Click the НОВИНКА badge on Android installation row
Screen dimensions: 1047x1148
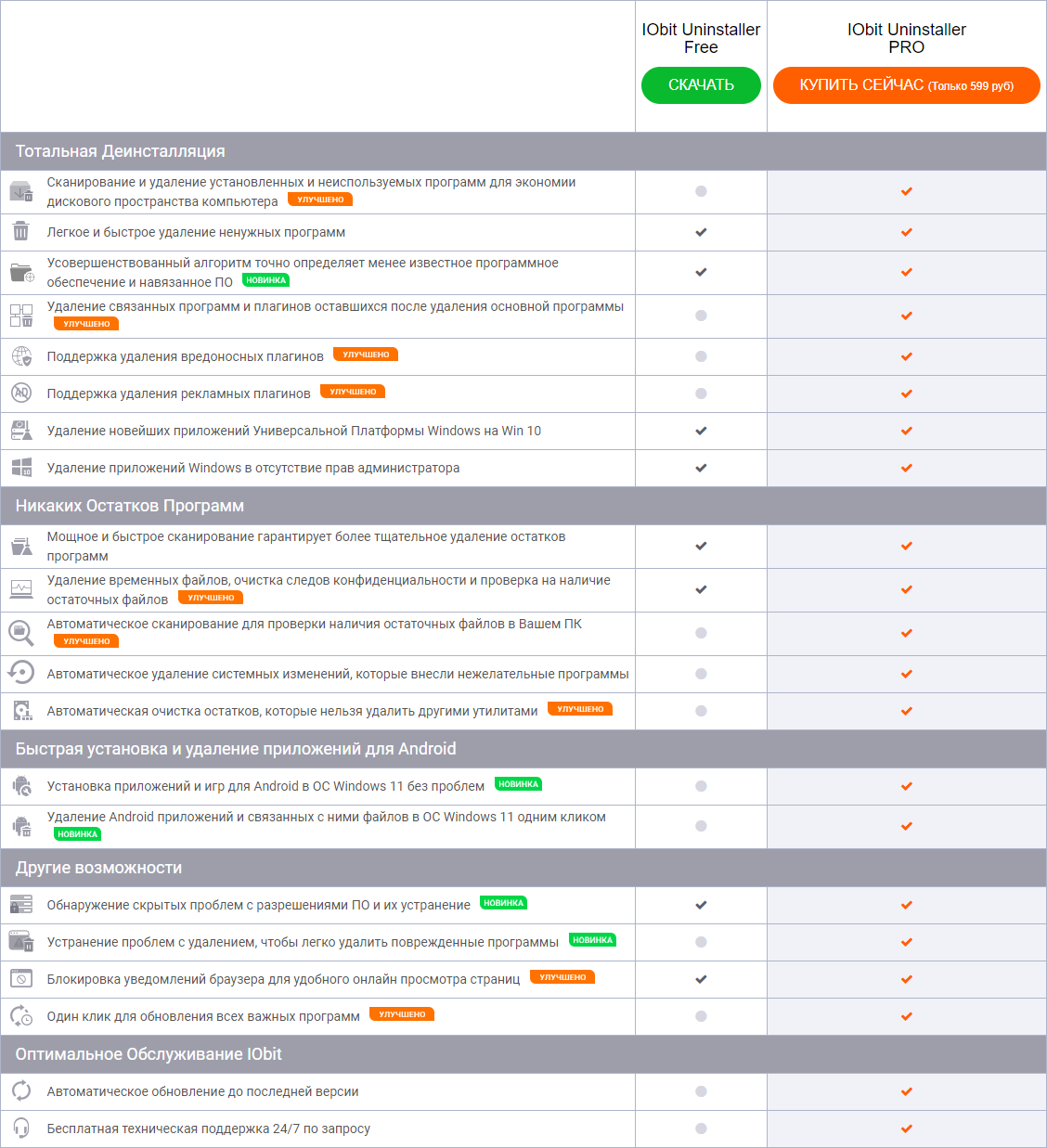[518, 784]
